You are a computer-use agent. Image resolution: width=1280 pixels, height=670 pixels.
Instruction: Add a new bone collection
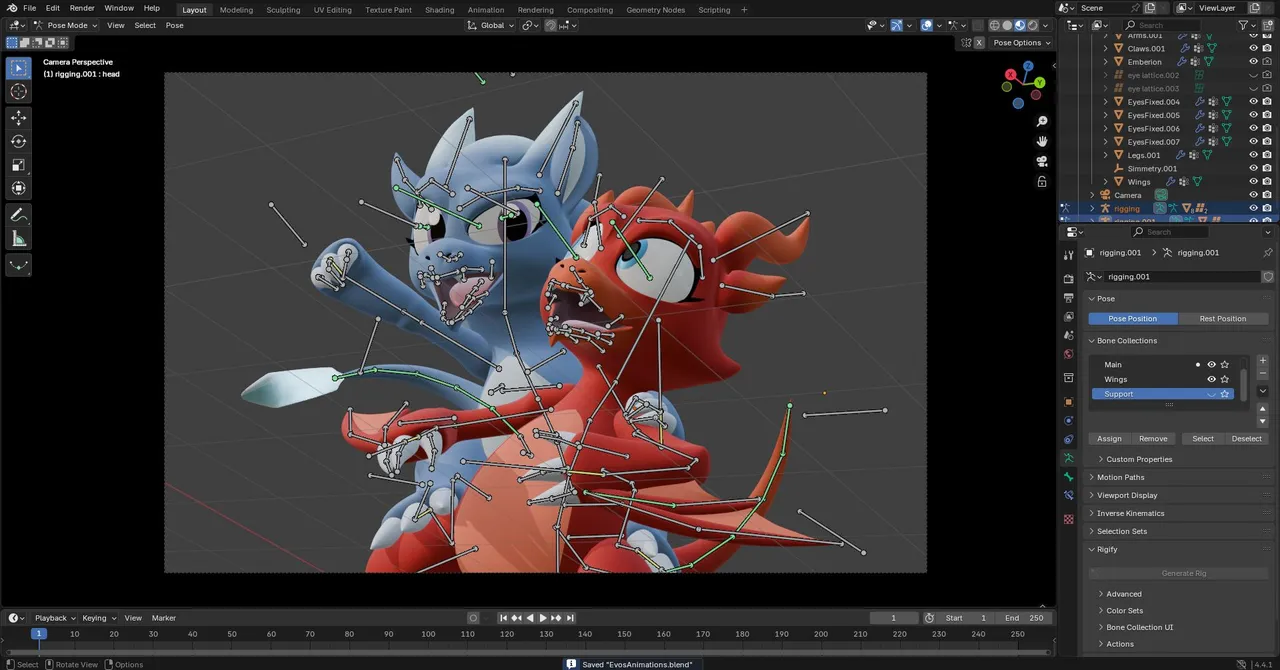coord(1263,361)
